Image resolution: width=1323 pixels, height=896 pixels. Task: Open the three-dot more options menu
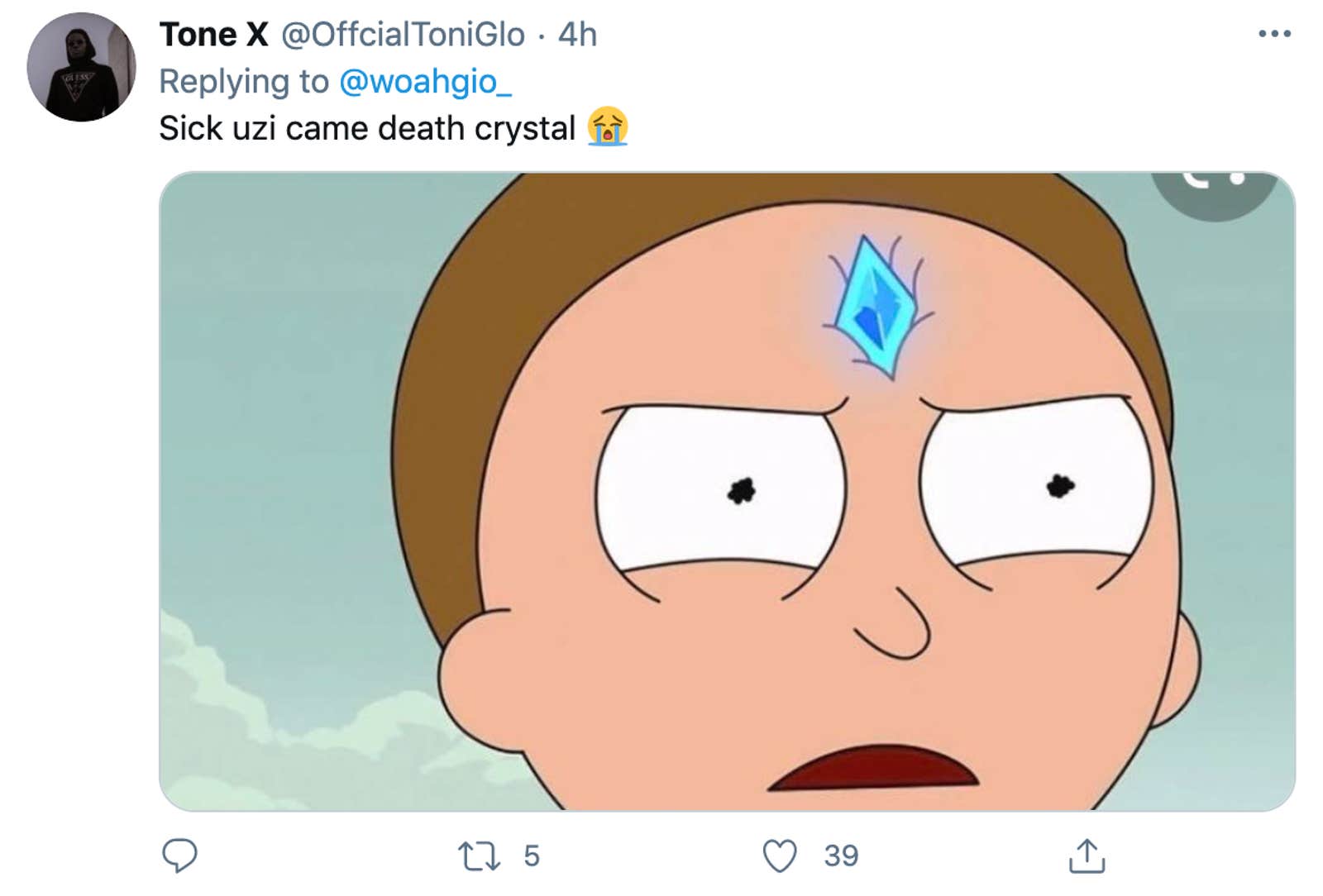point(1274,34)
